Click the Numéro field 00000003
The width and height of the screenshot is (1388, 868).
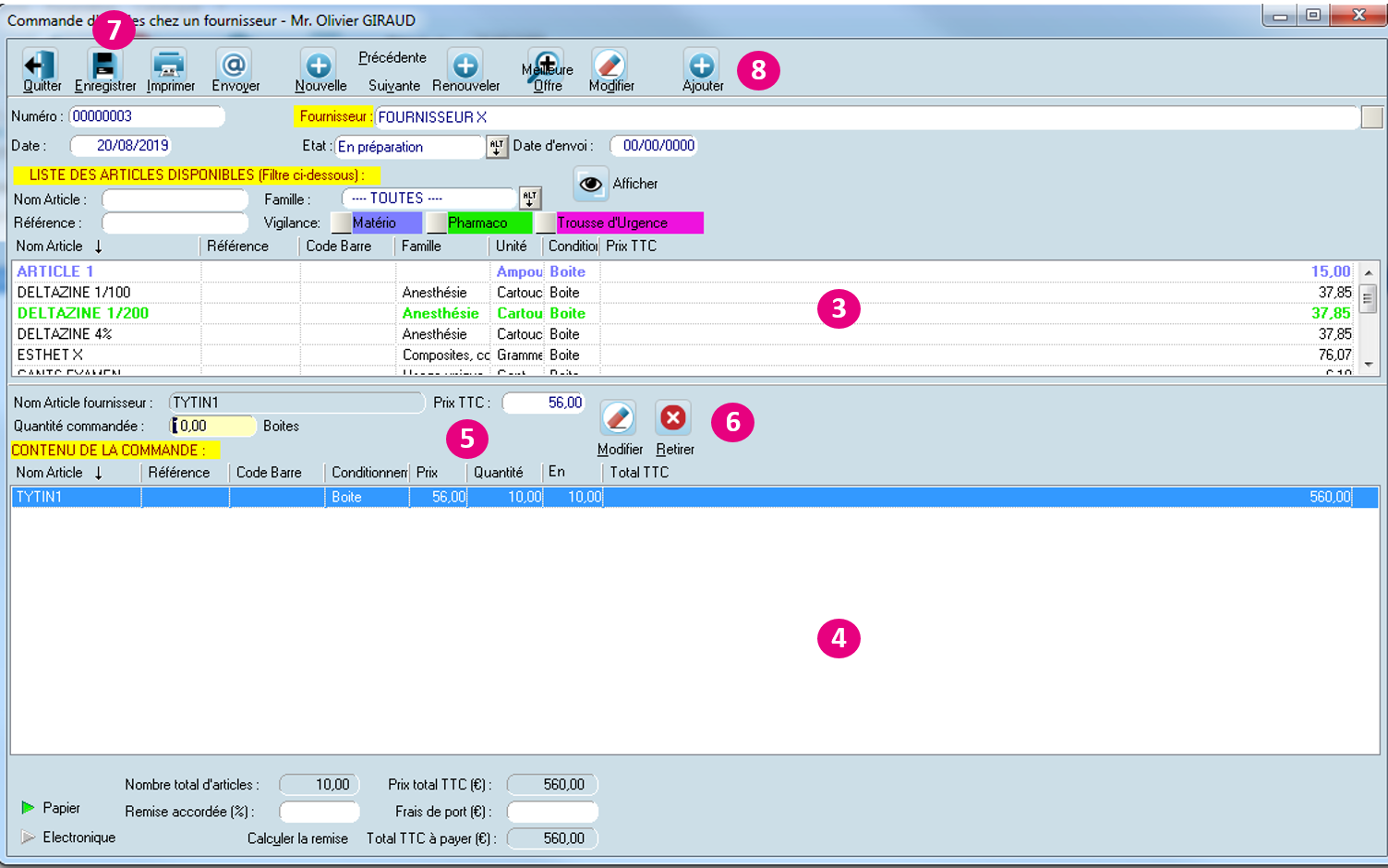[x=147, y=116]
